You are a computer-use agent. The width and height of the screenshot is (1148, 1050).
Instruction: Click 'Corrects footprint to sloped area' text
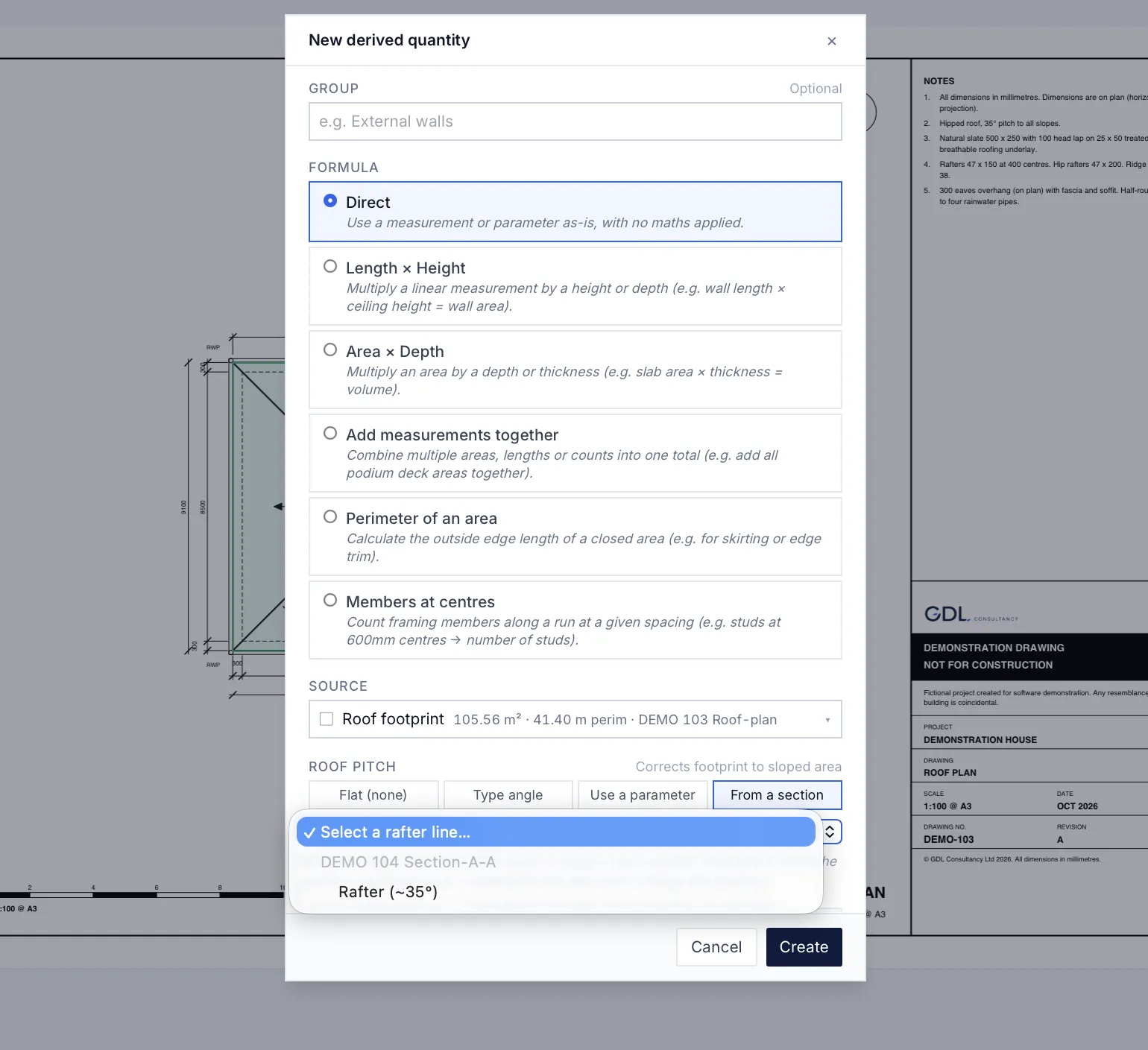(738, 767)
